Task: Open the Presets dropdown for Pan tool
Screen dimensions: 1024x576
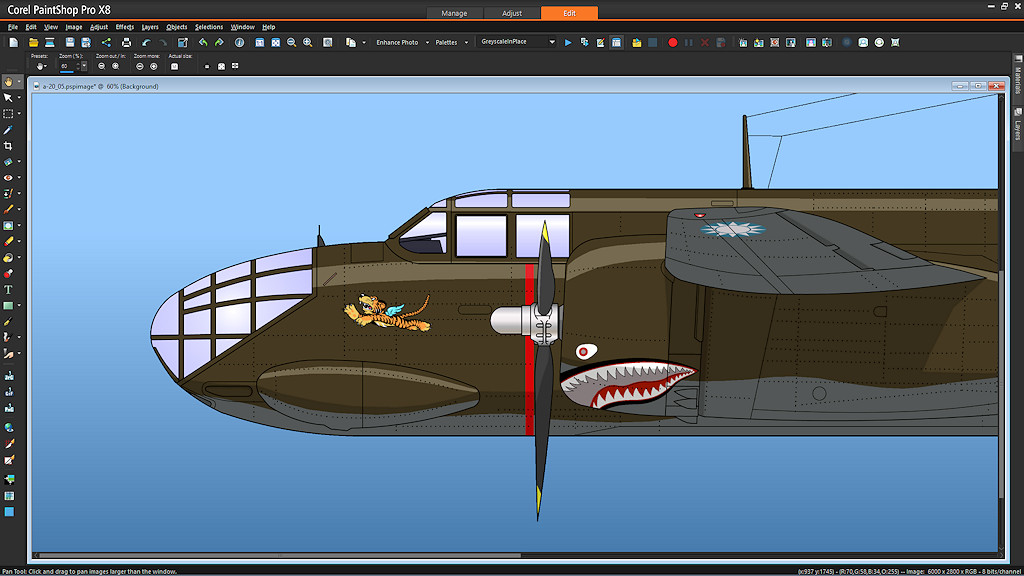Action: 40,67
